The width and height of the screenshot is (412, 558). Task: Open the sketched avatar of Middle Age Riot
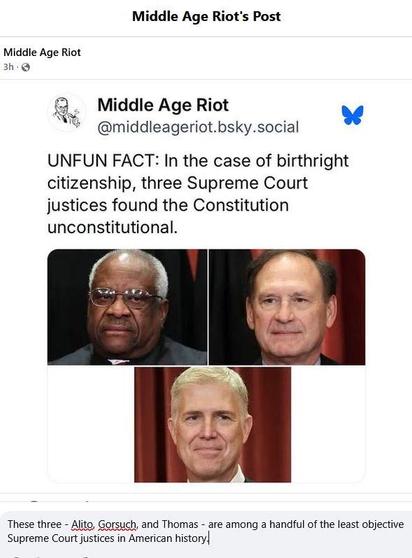pos(67,112)
